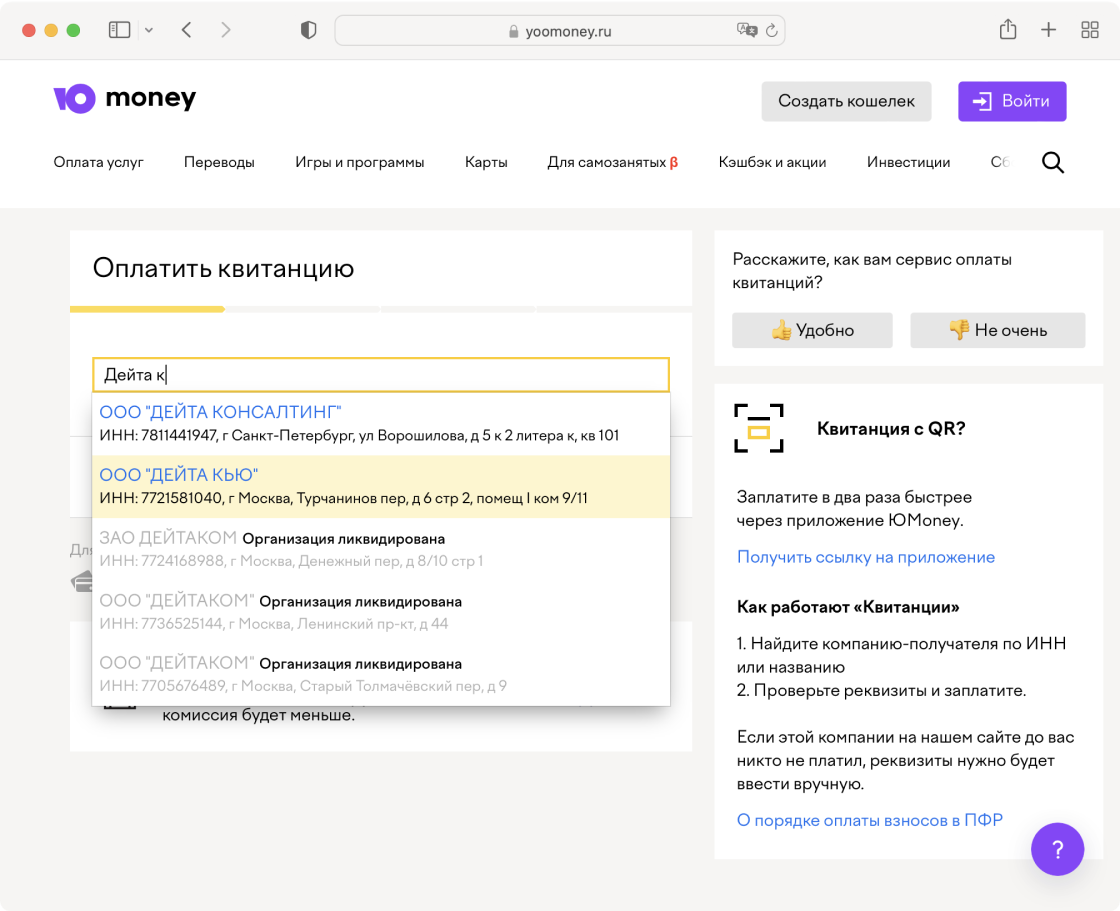Rate the service with Не очень
Viewport: 1120px width, 911px height.
[997, 330]
